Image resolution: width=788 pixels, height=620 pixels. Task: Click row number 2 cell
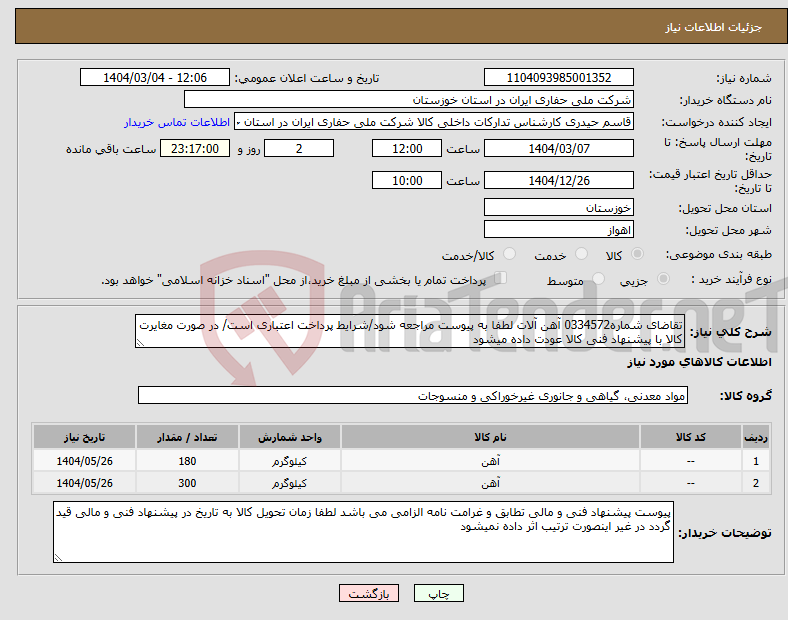tap(755, 483)
